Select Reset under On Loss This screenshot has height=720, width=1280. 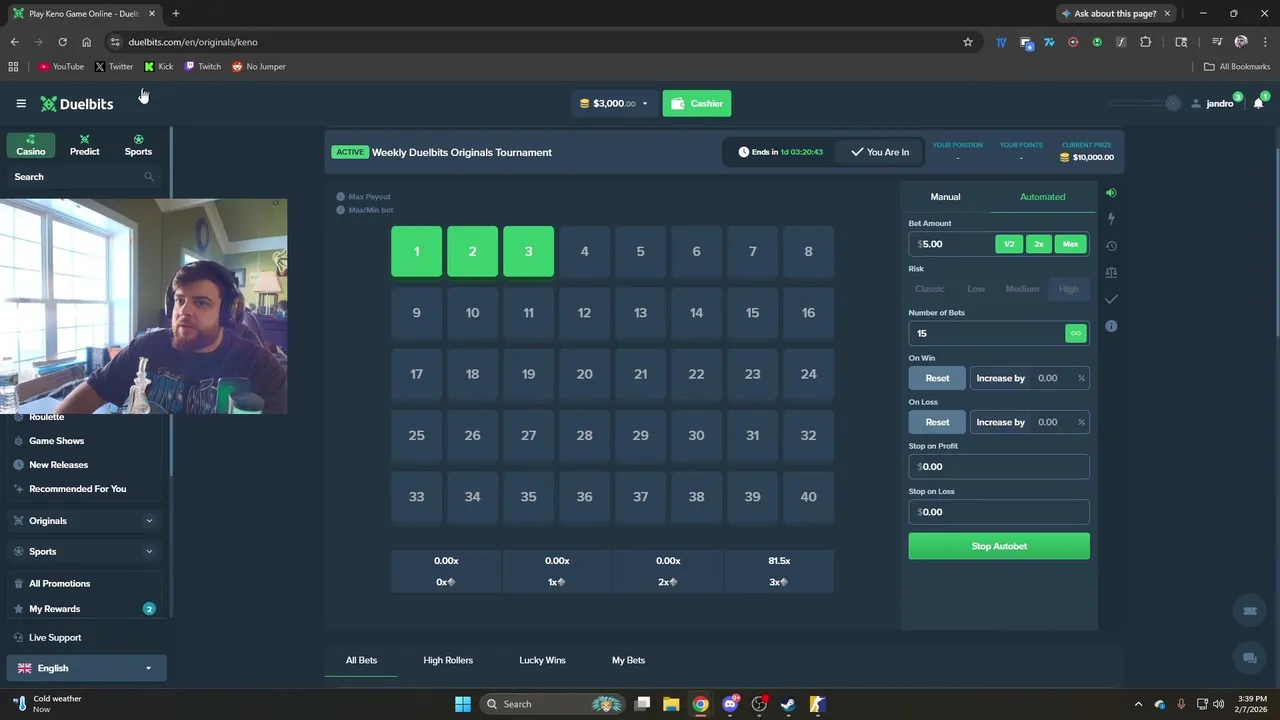[x=937, y=422]
